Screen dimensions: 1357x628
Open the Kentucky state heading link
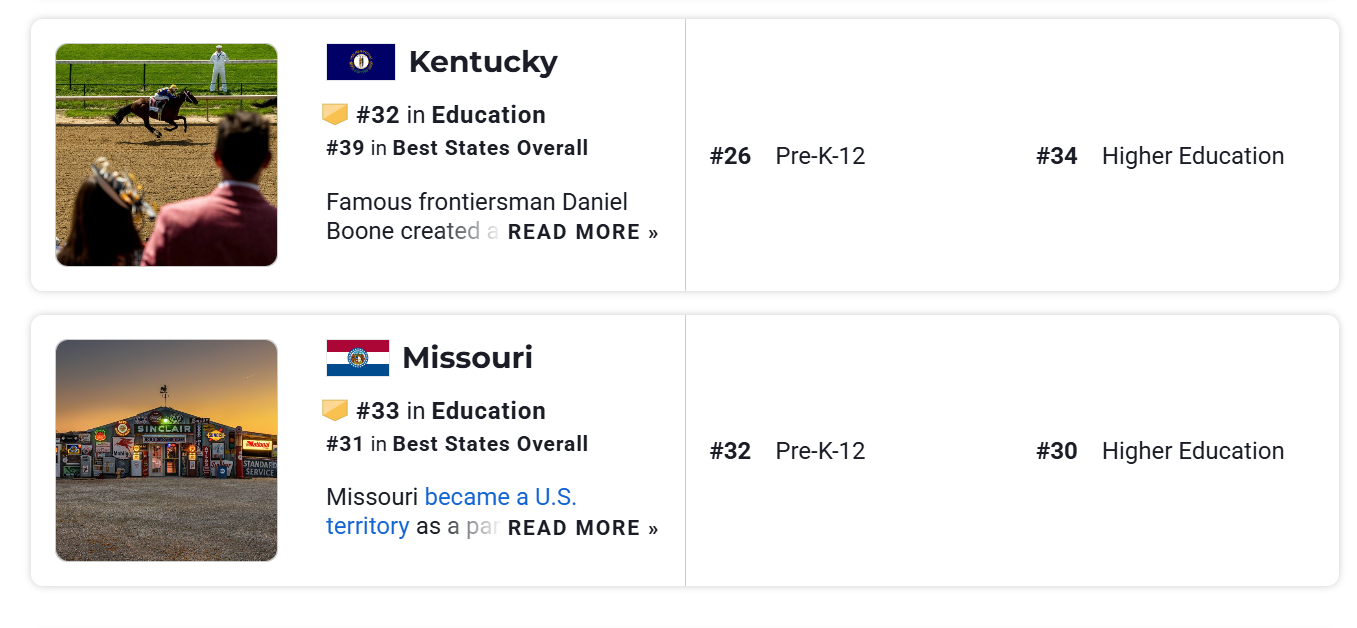click(483, 62)
